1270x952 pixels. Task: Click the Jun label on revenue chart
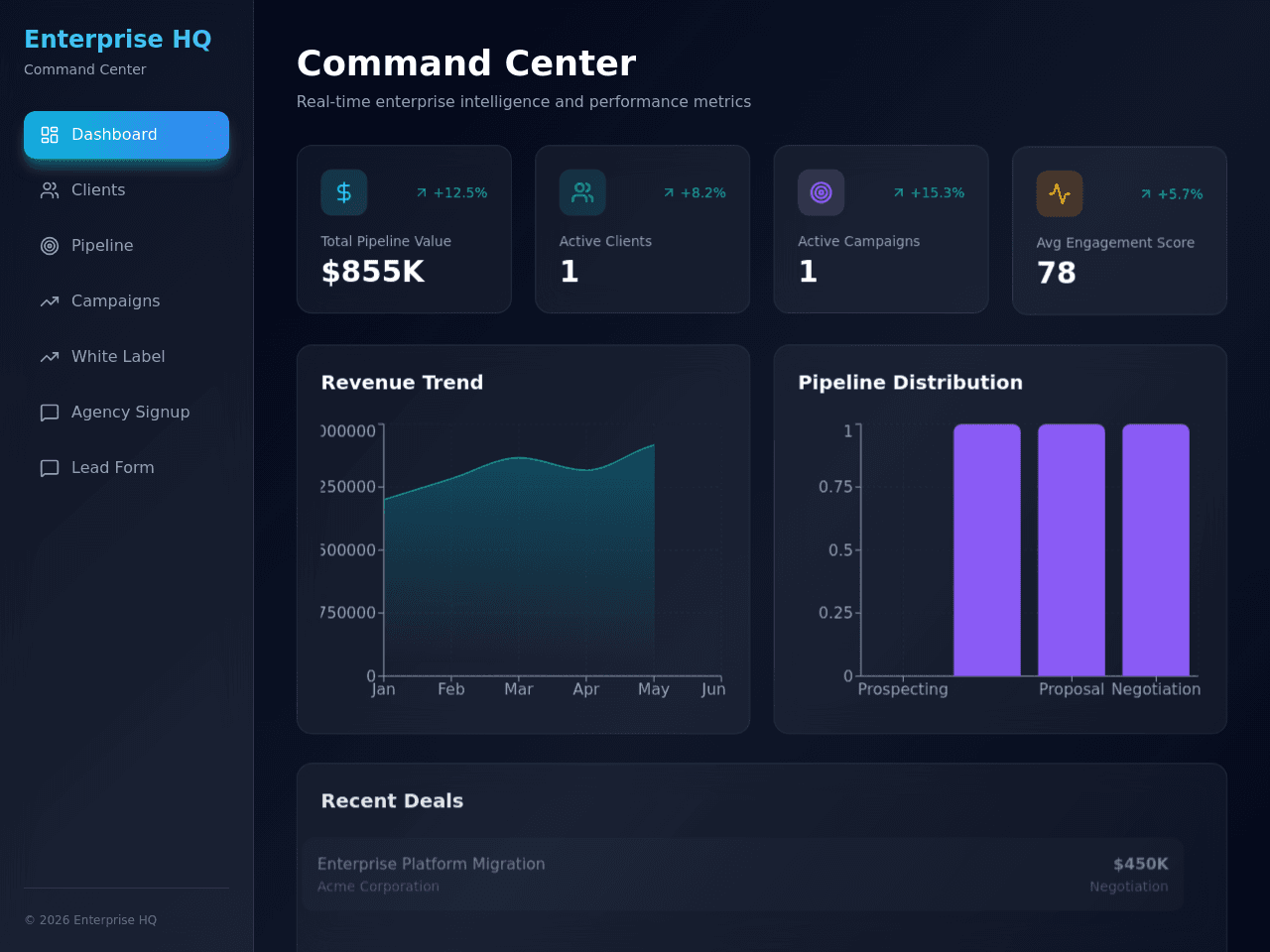pyautogui.click(x=713, y=689)
